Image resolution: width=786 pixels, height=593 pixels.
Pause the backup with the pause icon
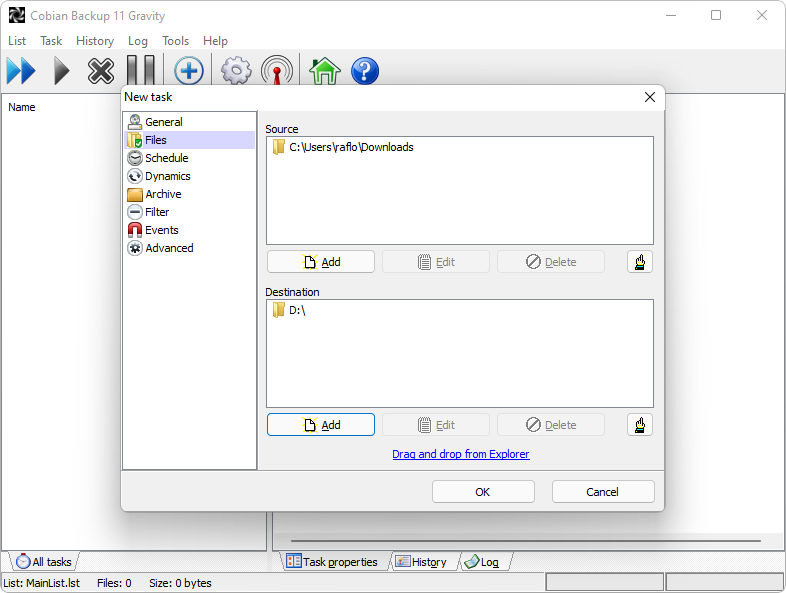[x=140, y=71]
